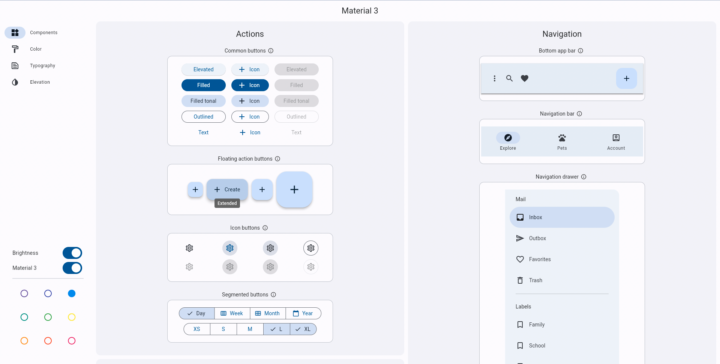Screen dimensions: 720x364
Task: Show info for Segmented buttons
Action: pos(273,295)
